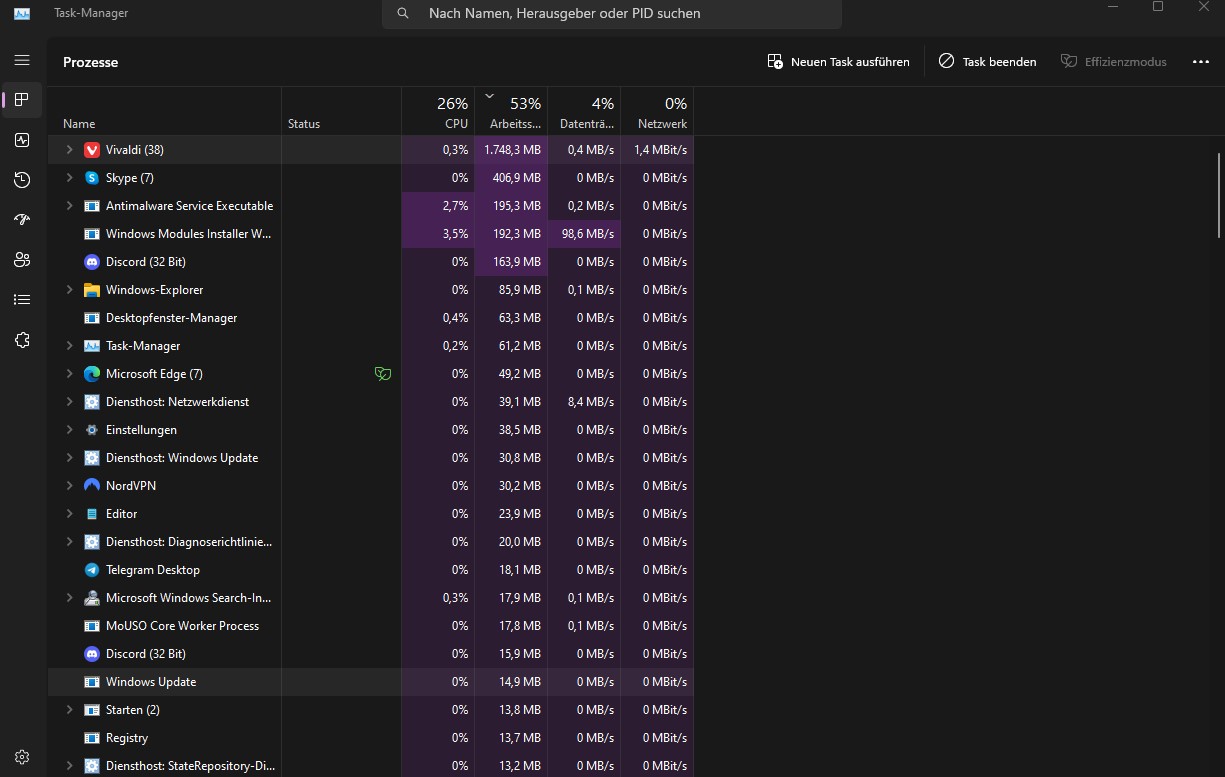Click Neuen Task ausführen button
The width and height of the screenshot is (1225, 777).
coord(838,62)
